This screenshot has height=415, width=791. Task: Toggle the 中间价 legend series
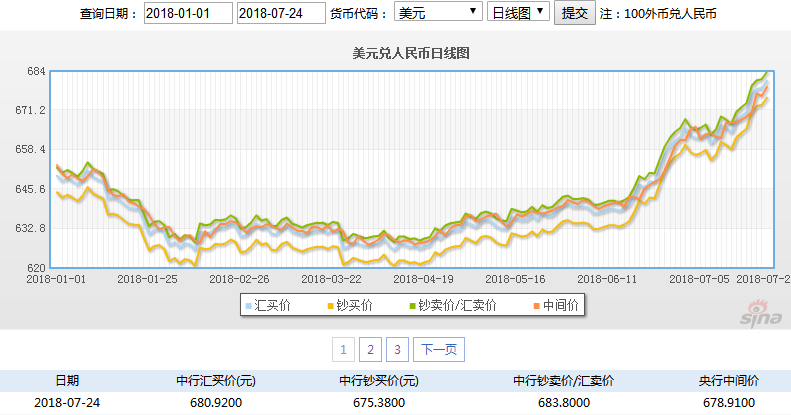[556, 305]
